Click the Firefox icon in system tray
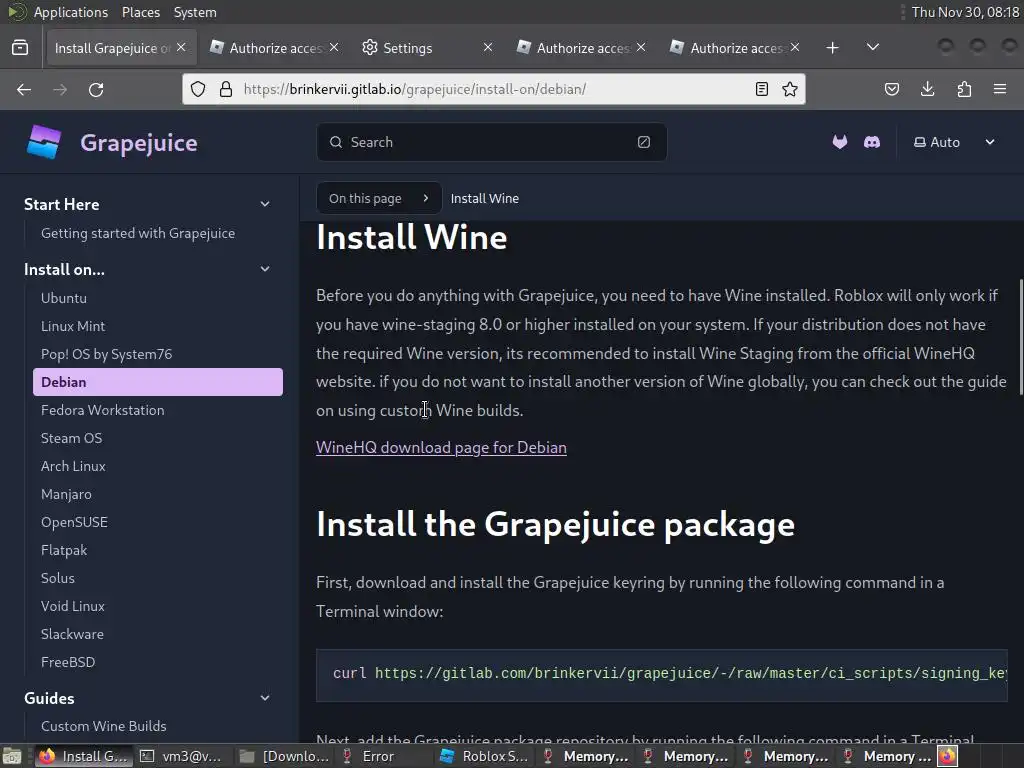 tap(948, 756)
